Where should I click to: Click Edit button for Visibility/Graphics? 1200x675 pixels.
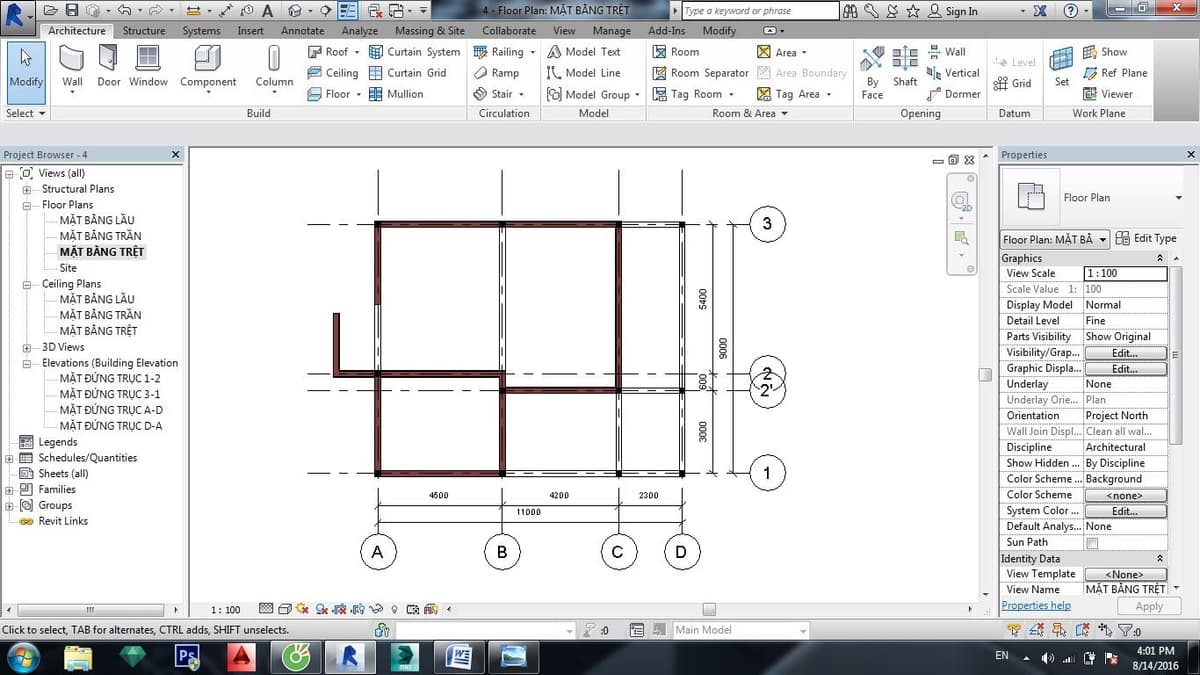click(x=1125, y=353)
